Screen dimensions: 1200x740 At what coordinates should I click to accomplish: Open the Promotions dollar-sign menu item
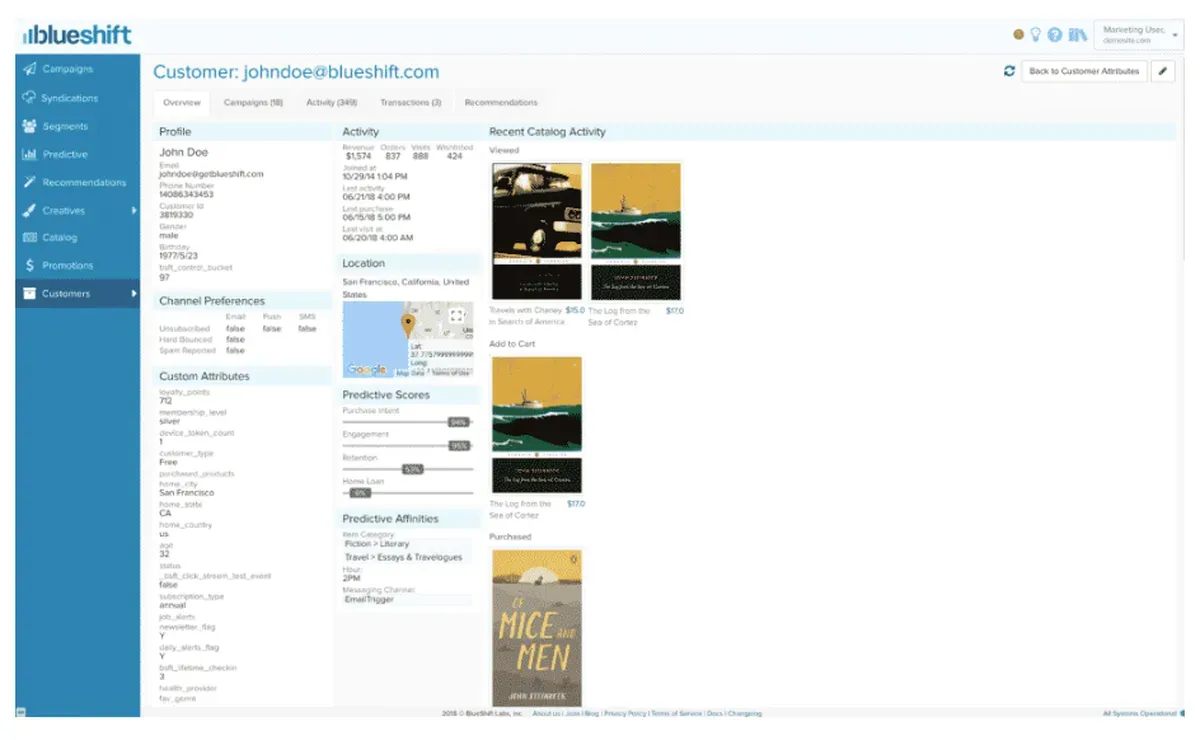[x=67, y=266]
